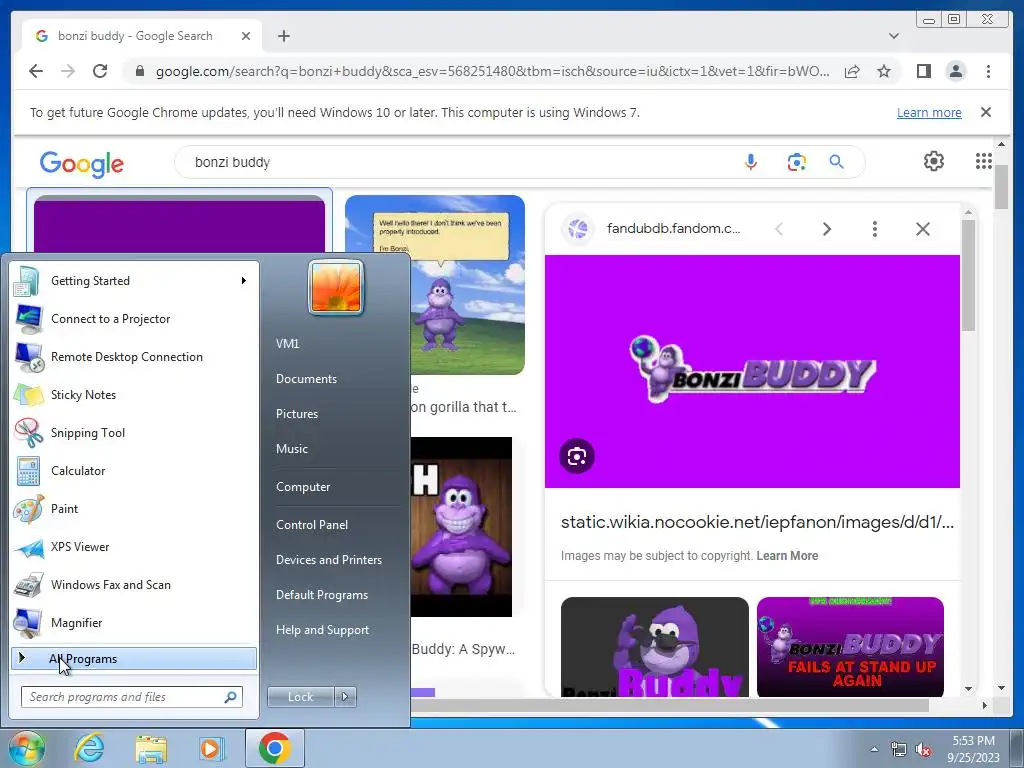Click Chrome forward arrow button
1024x768 pixels.
tap(68, 71)
